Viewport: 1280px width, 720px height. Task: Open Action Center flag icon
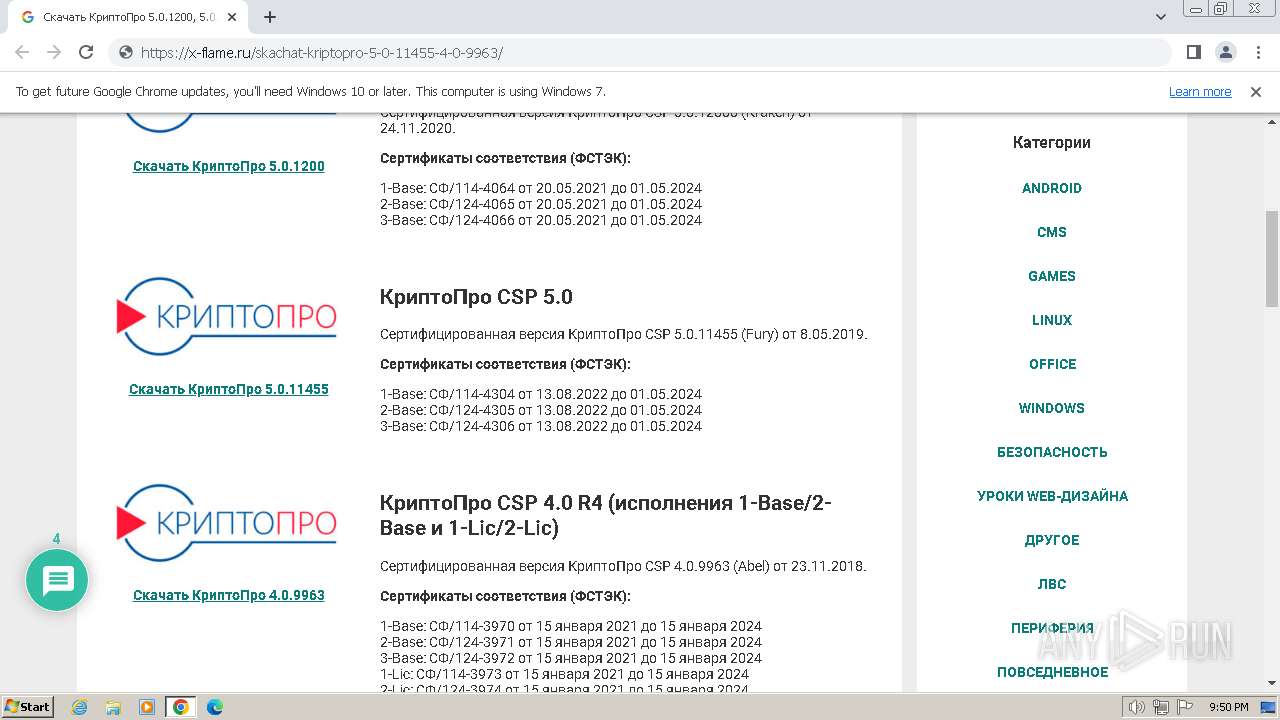pyautogui.click(x=1183, y=707)
